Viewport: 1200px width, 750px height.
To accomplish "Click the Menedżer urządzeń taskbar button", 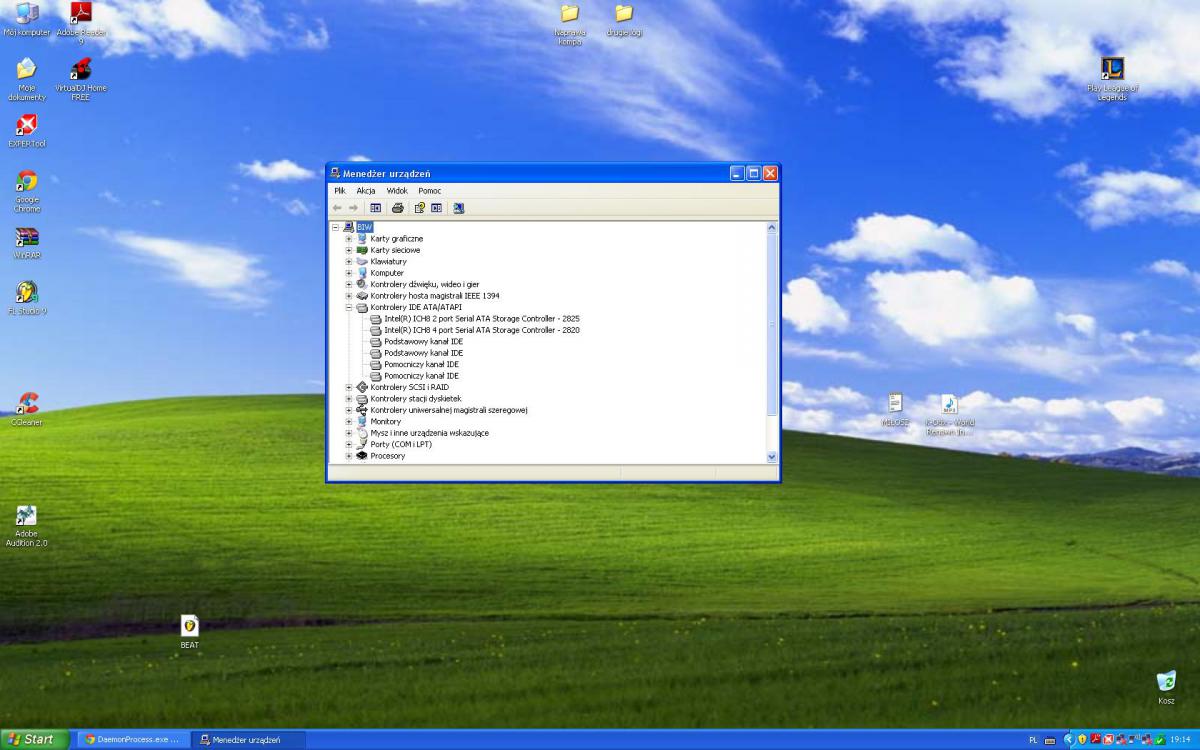I will (247, 740).
